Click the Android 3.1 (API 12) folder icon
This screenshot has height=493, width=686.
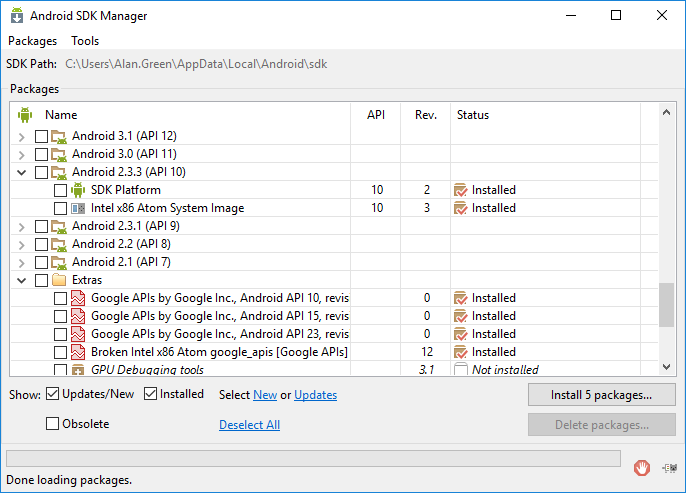[59, 136]
